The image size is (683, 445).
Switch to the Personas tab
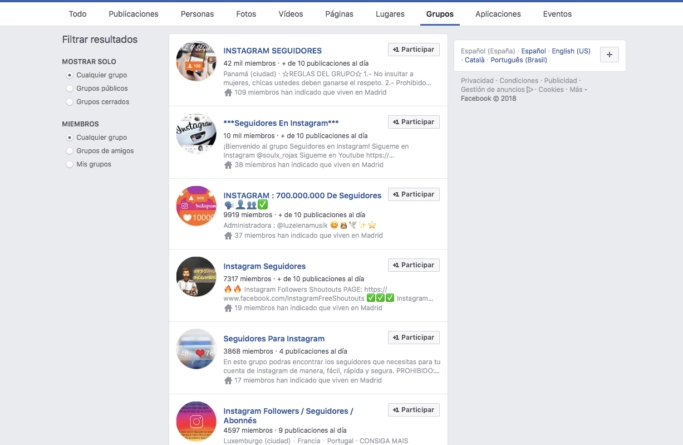pyautogui.click(x=197, y=14)
